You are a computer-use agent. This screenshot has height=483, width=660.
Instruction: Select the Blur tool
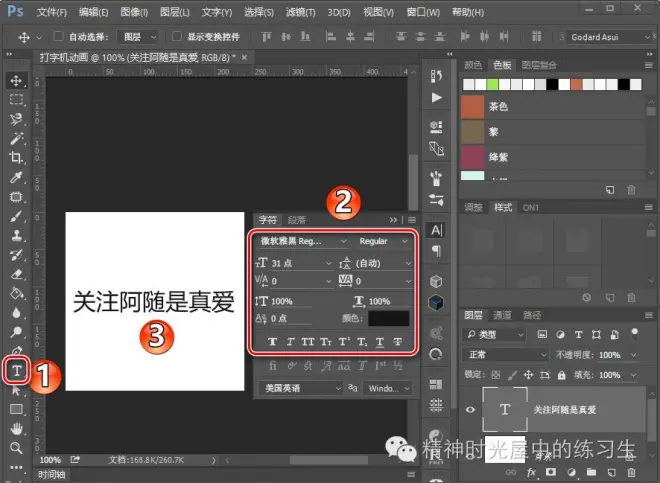tap(16, 313)
